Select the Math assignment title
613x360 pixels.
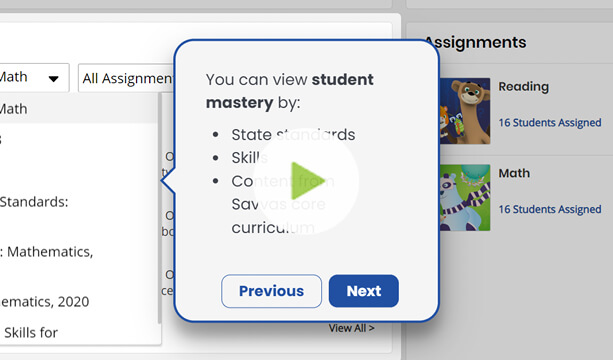pyautogui.click(x=514, y=173)
